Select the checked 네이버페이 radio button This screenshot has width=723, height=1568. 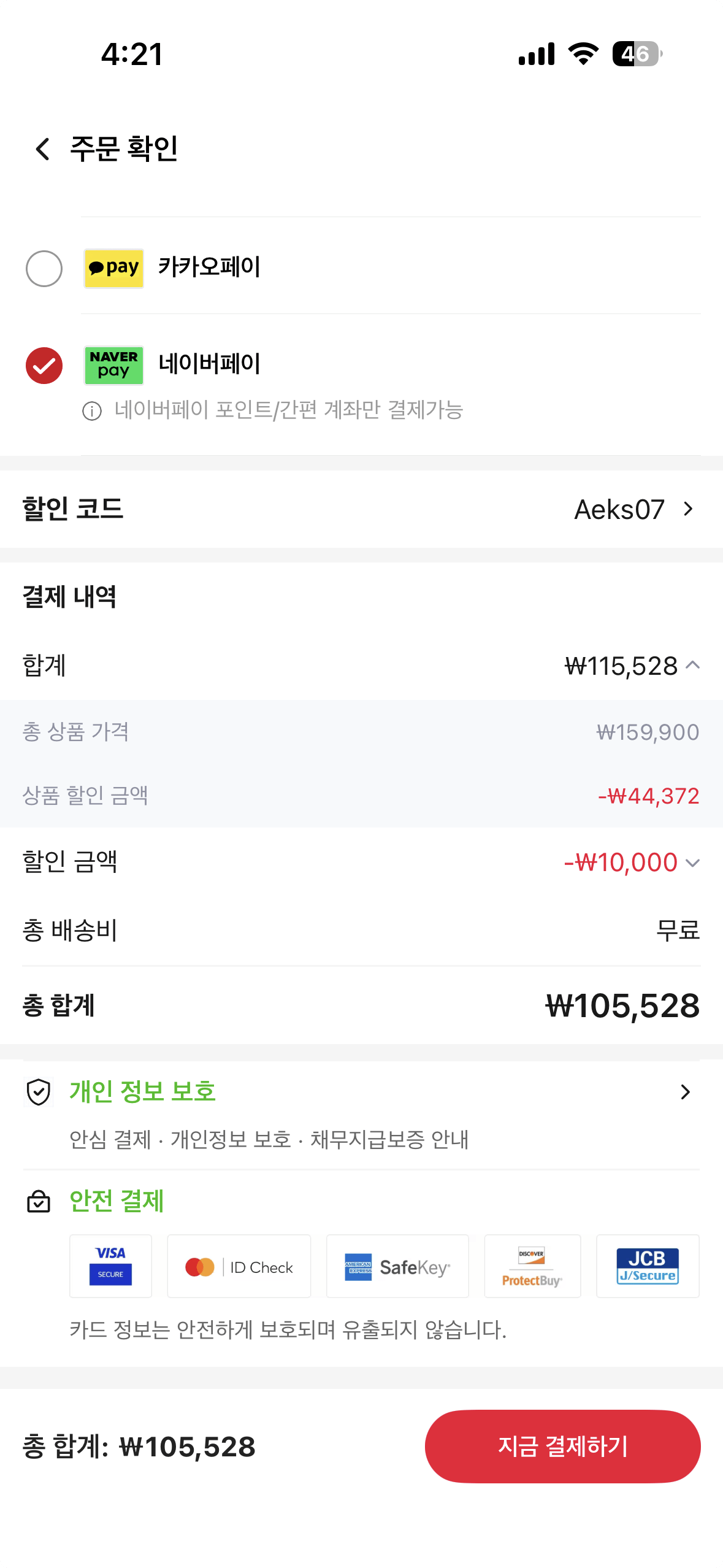(44, 365)
